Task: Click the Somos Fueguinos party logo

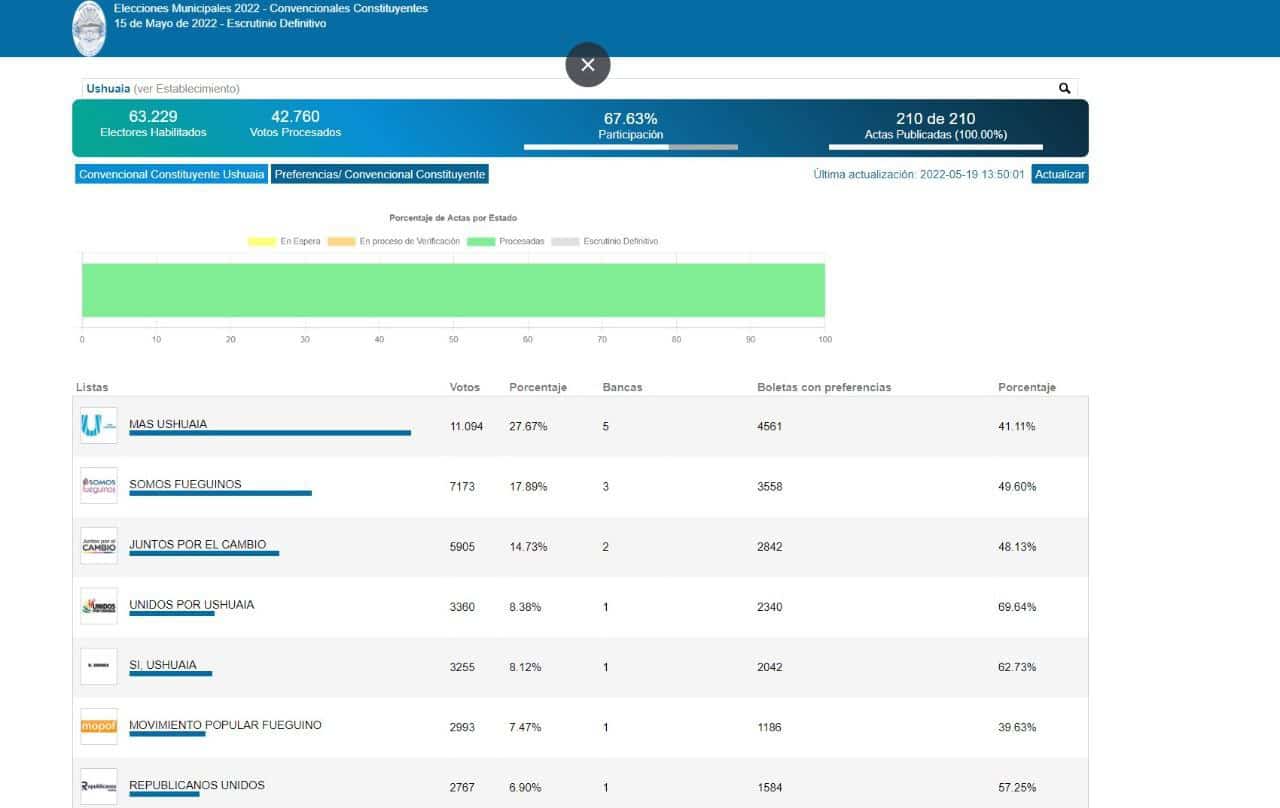Action: tap(99, 486)
